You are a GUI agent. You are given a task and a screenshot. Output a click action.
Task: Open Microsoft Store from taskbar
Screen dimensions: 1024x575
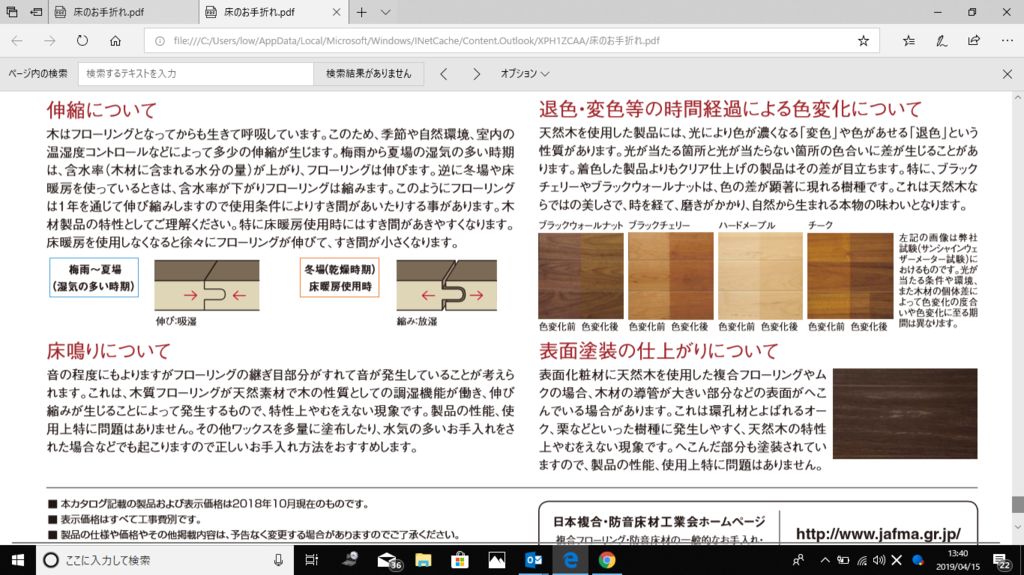460,560
